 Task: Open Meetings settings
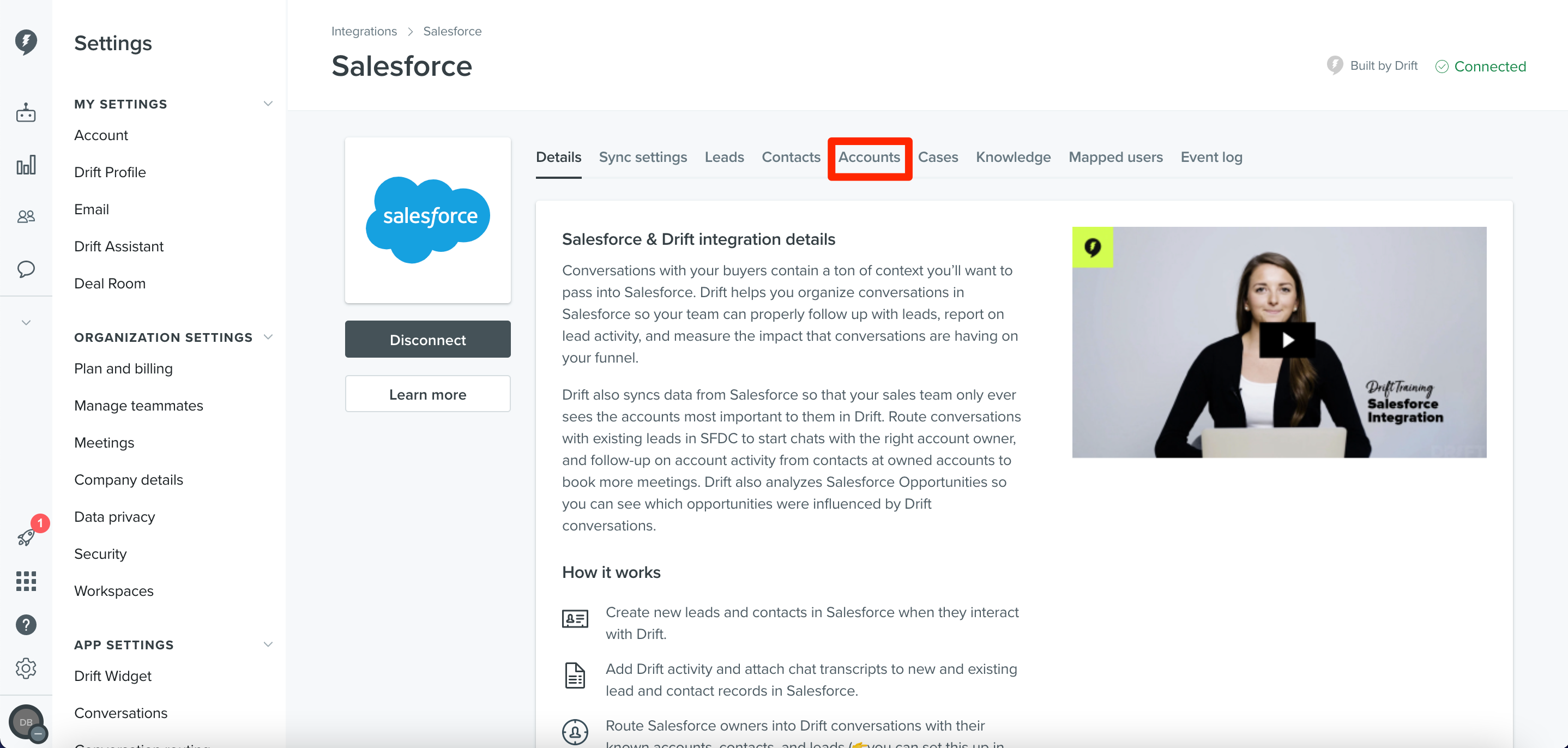104,443
